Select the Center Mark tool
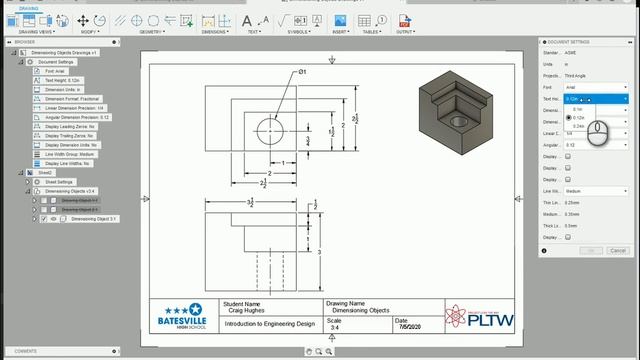 click(x=137, y=20)
